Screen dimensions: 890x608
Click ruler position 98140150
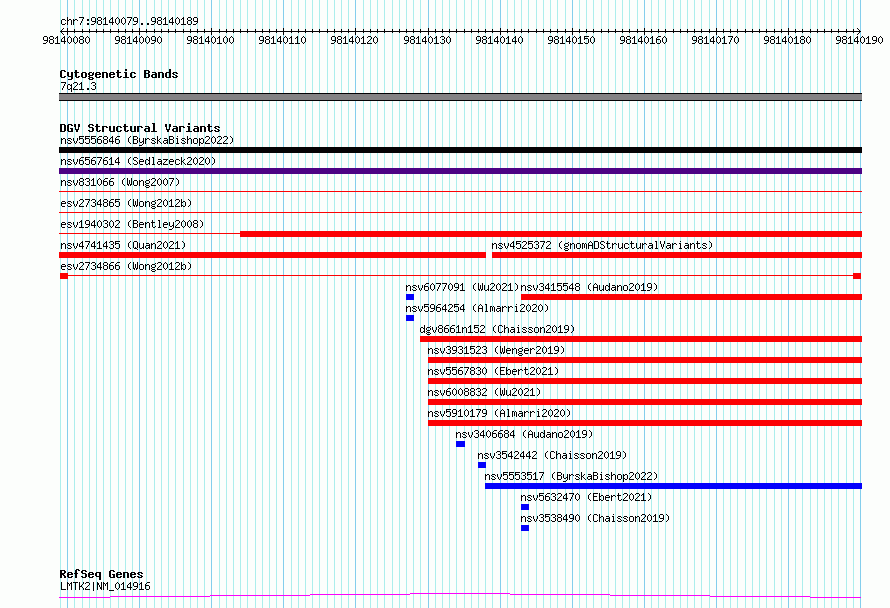(x=572, y=40)
